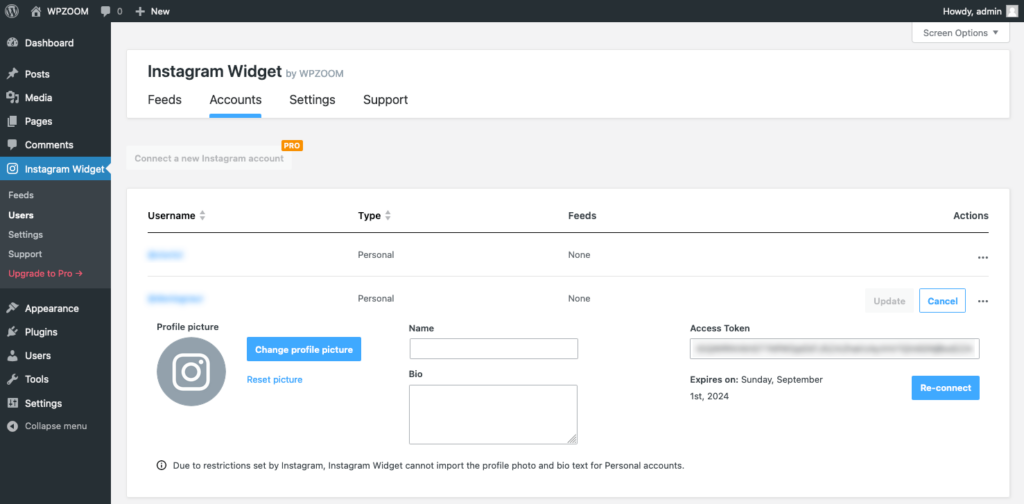Click the Collapse menu arrow icon

(x=12, y=426)
